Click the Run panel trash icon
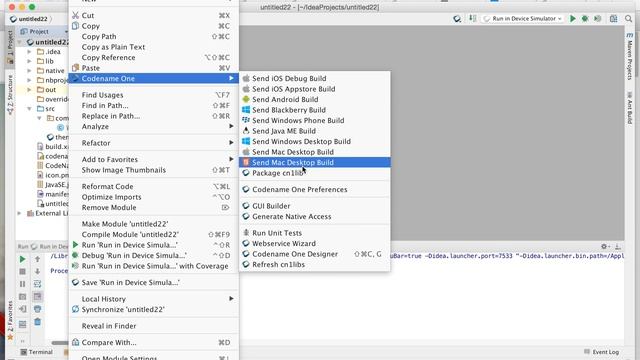This screenshot has height=360, width=640. click(x=38, y=322)
